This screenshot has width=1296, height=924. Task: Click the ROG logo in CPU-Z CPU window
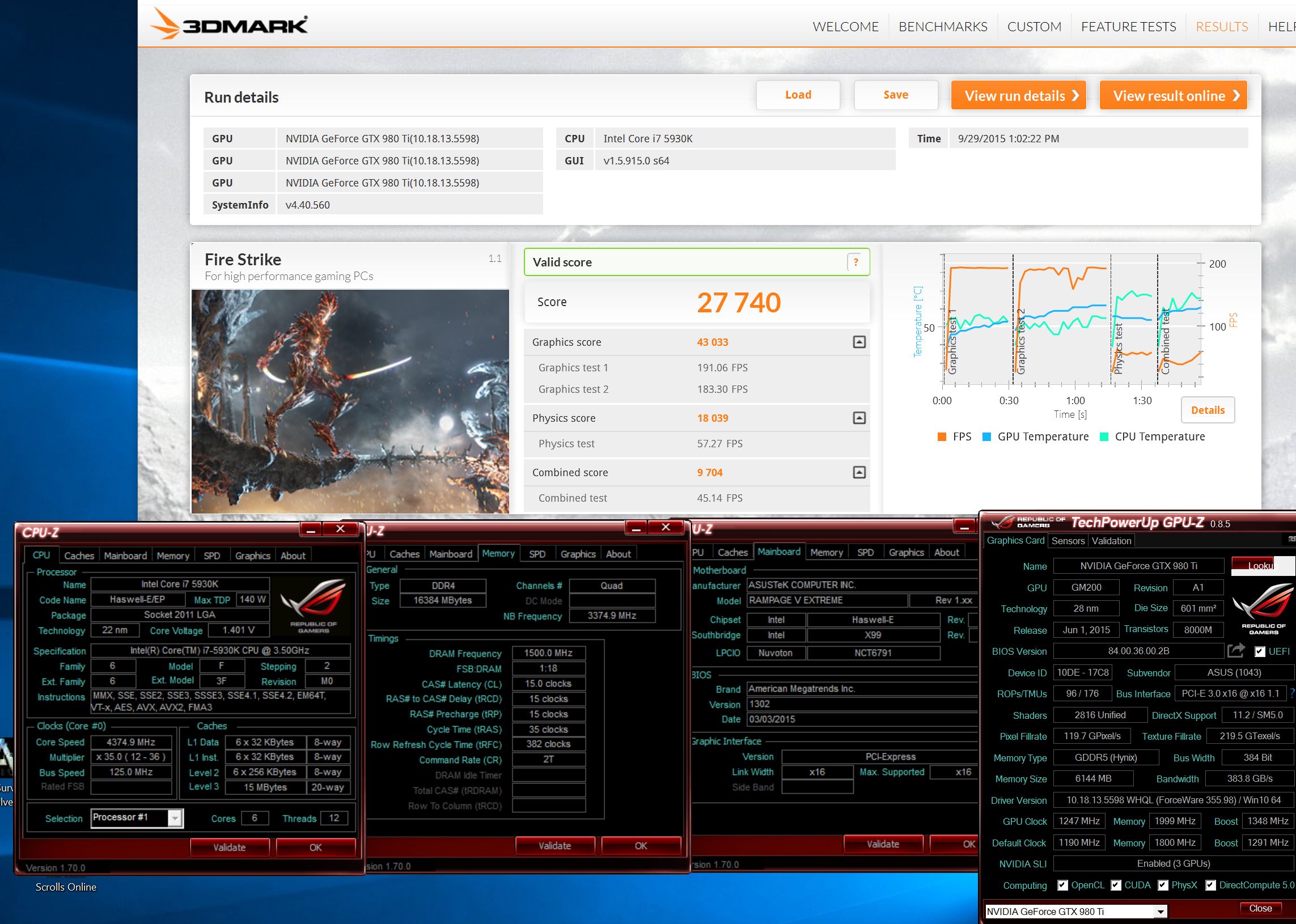coord(314,605)
